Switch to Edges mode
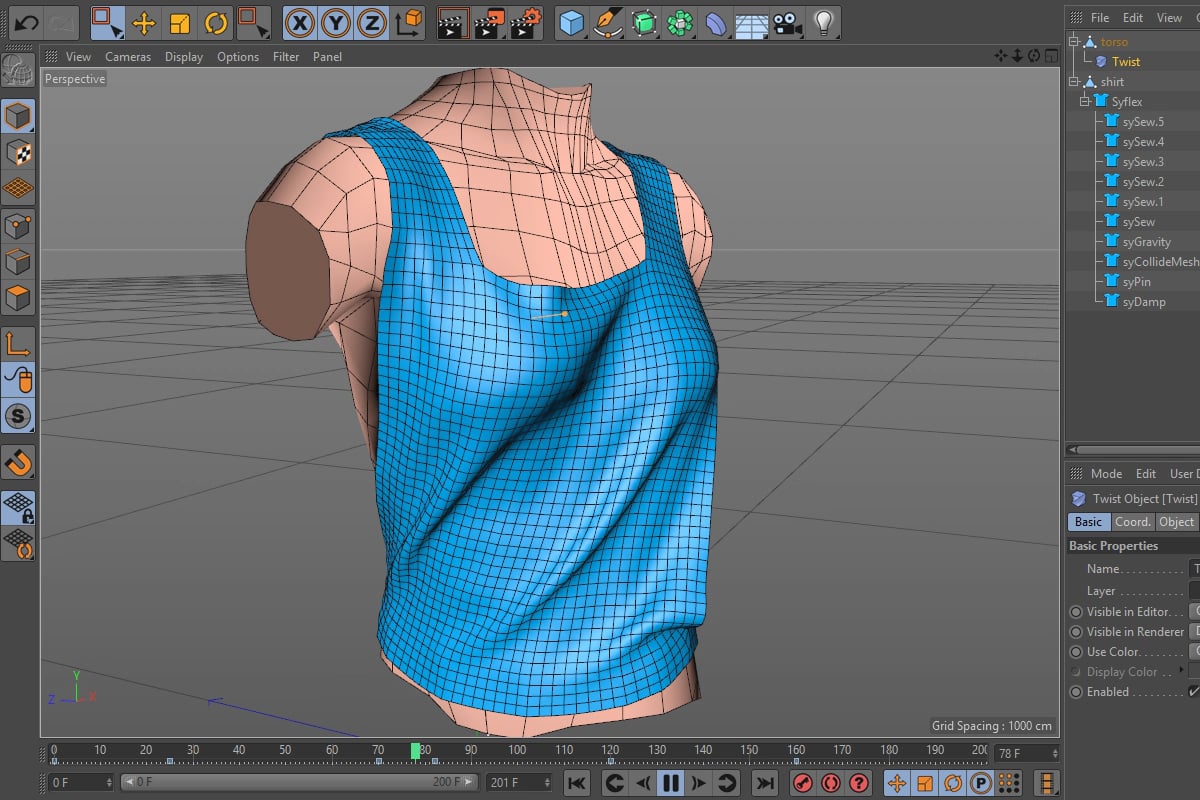This screenshot has height=800, width=1200. (18, 261)
